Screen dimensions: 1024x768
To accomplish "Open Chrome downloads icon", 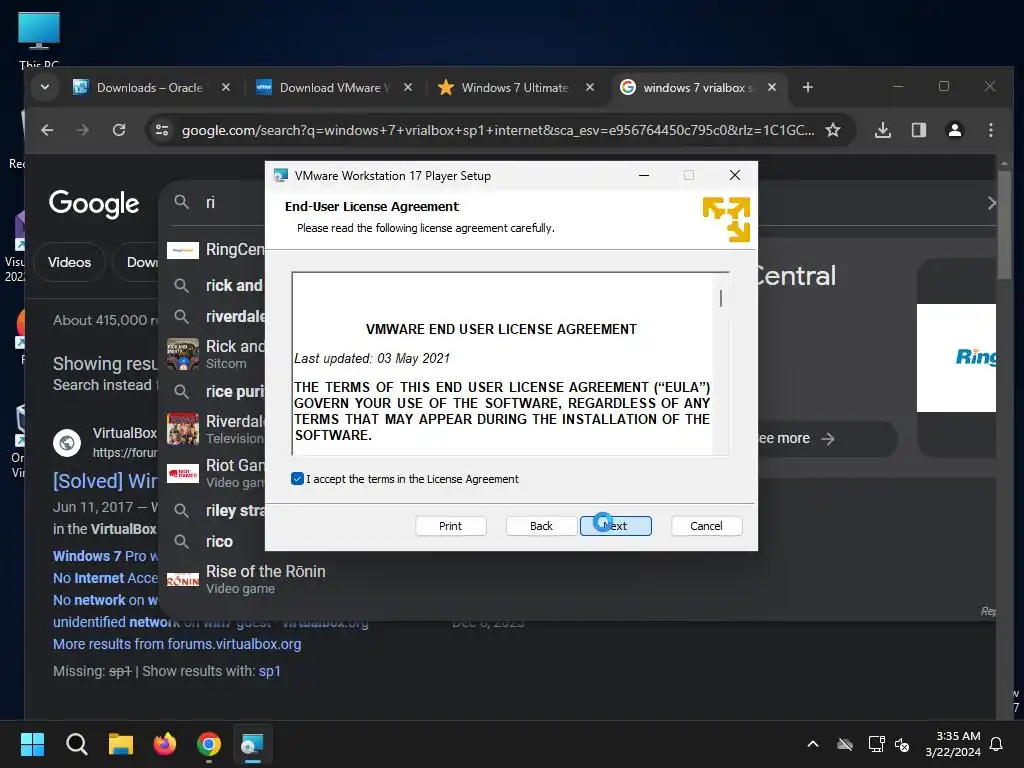I will tap(883, 130).
